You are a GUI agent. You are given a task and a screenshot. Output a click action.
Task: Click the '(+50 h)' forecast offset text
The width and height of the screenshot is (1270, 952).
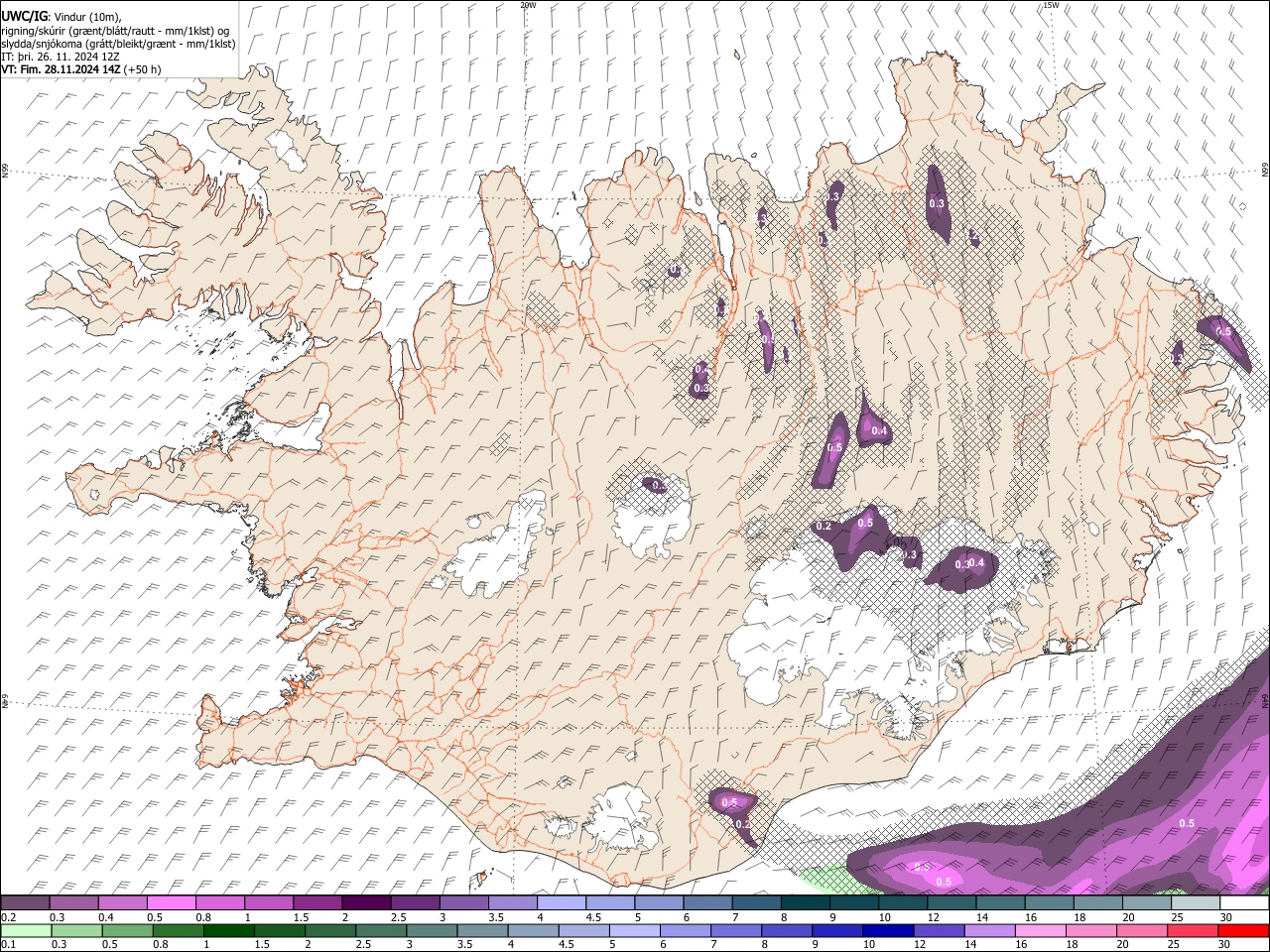[143, 69]
